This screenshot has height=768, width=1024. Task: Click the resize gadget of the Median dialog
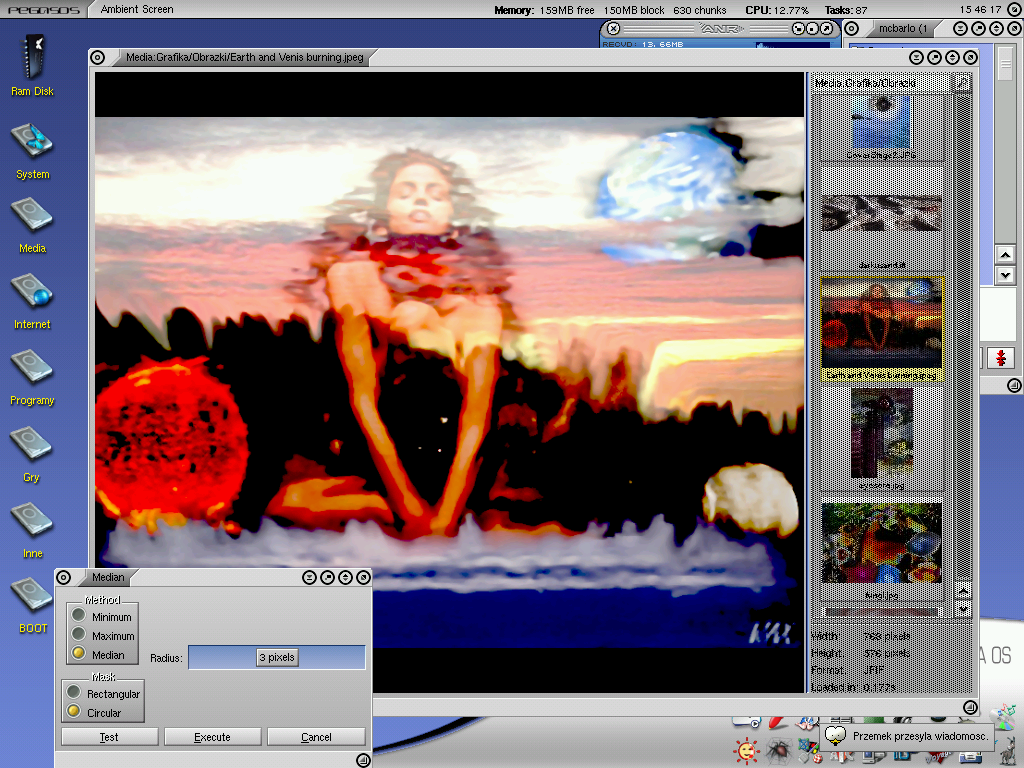363,760
